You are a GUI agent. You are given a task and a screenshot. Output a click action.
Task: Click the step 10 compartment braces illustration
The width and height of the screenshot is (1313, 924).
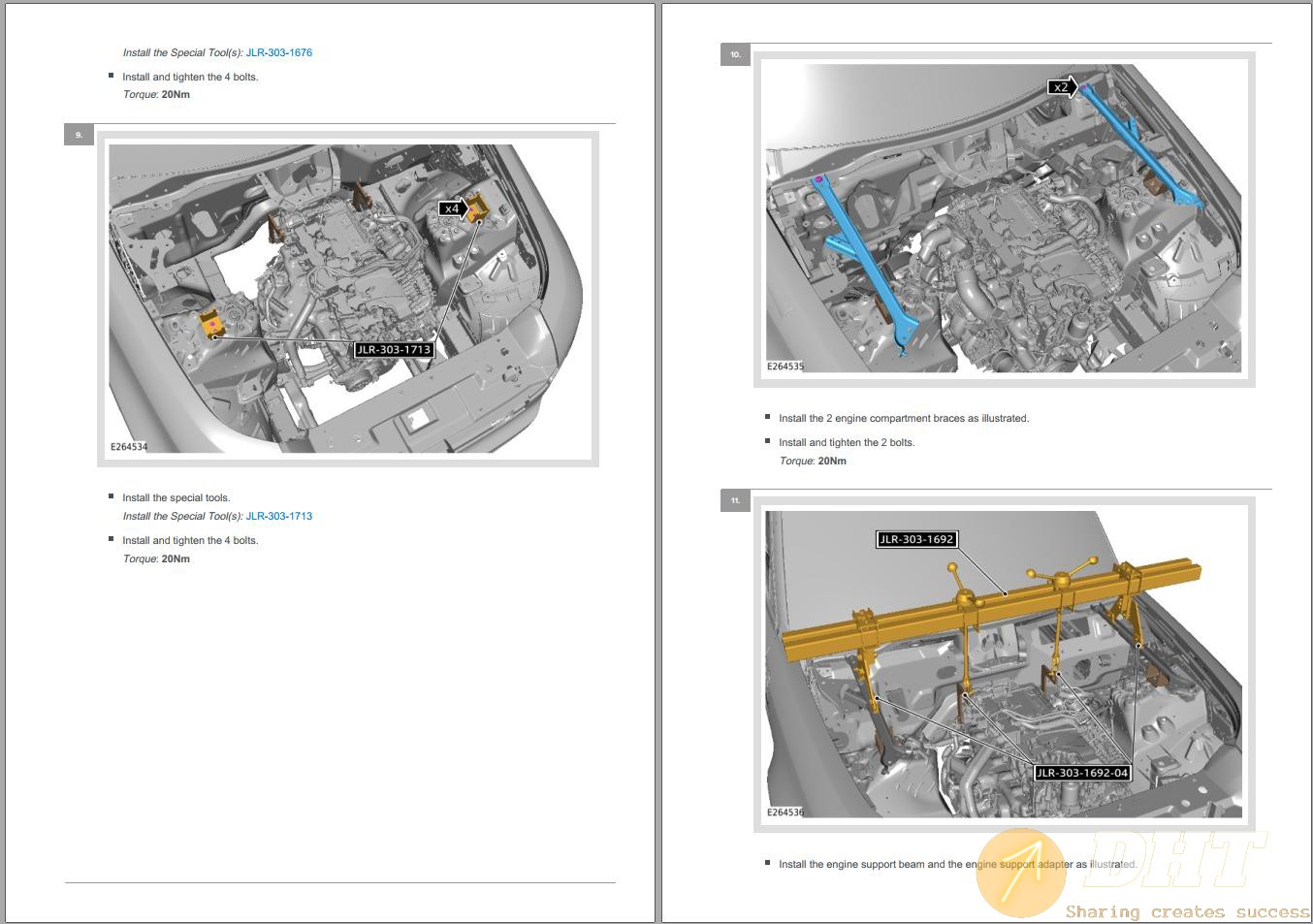pos(1004,219)
